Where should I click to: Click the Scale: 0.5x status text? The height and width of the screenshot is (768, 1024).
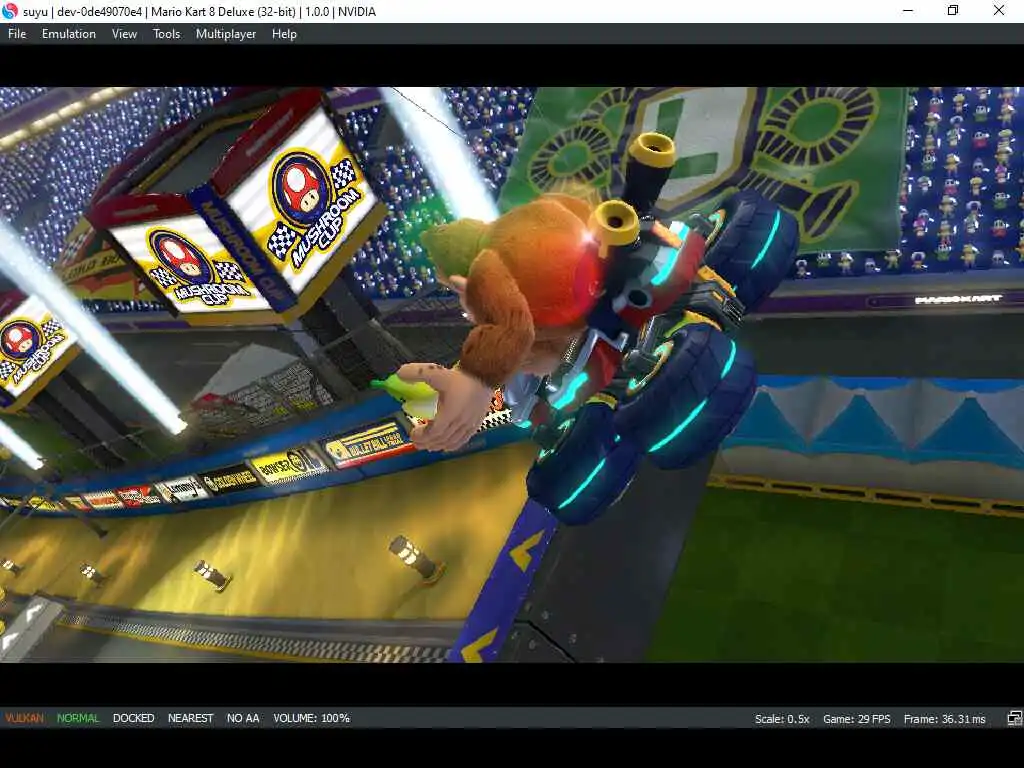[x=782, y=719]
